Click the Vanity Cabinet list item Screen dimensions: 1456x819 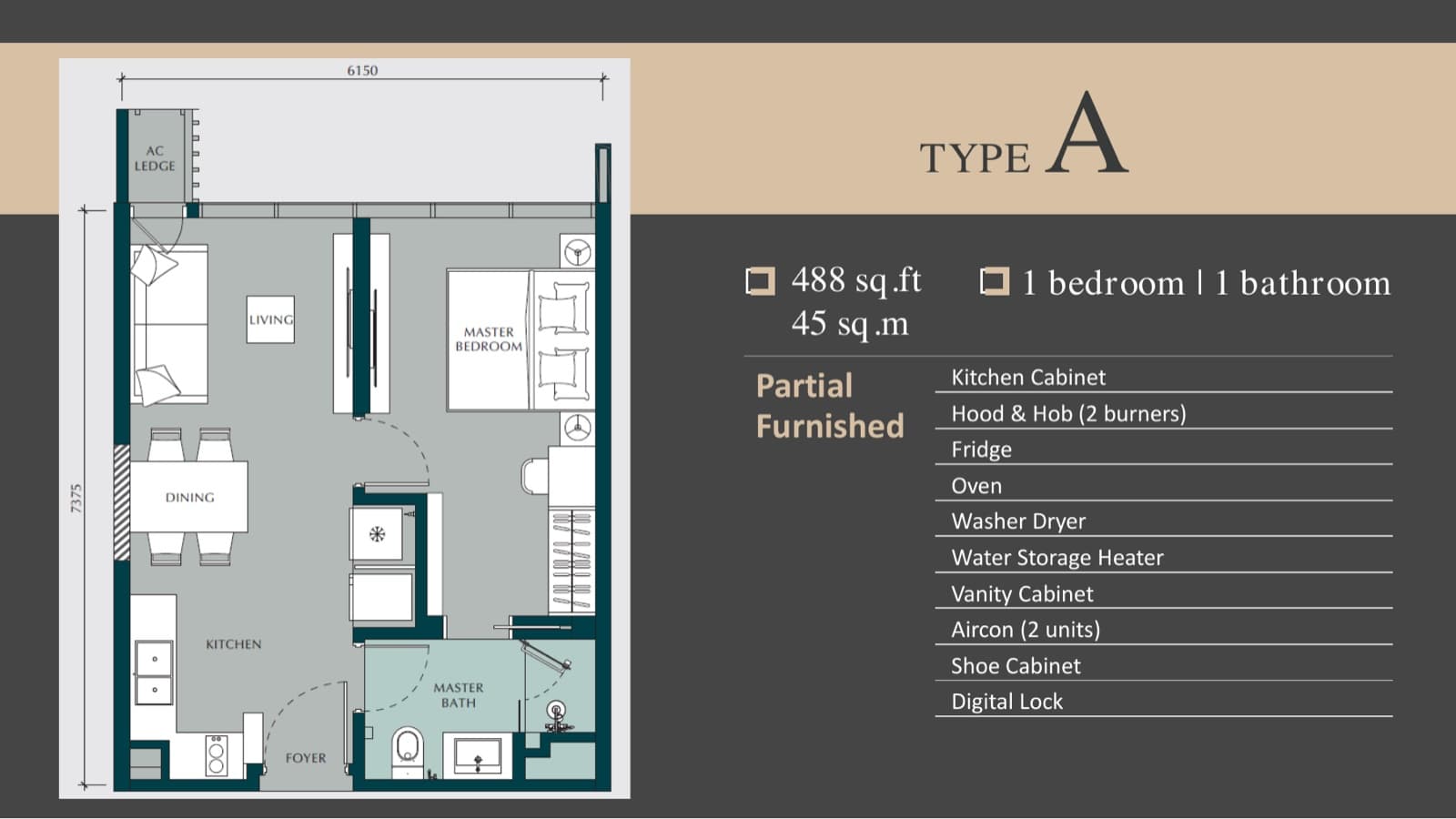click(1022, 594)
